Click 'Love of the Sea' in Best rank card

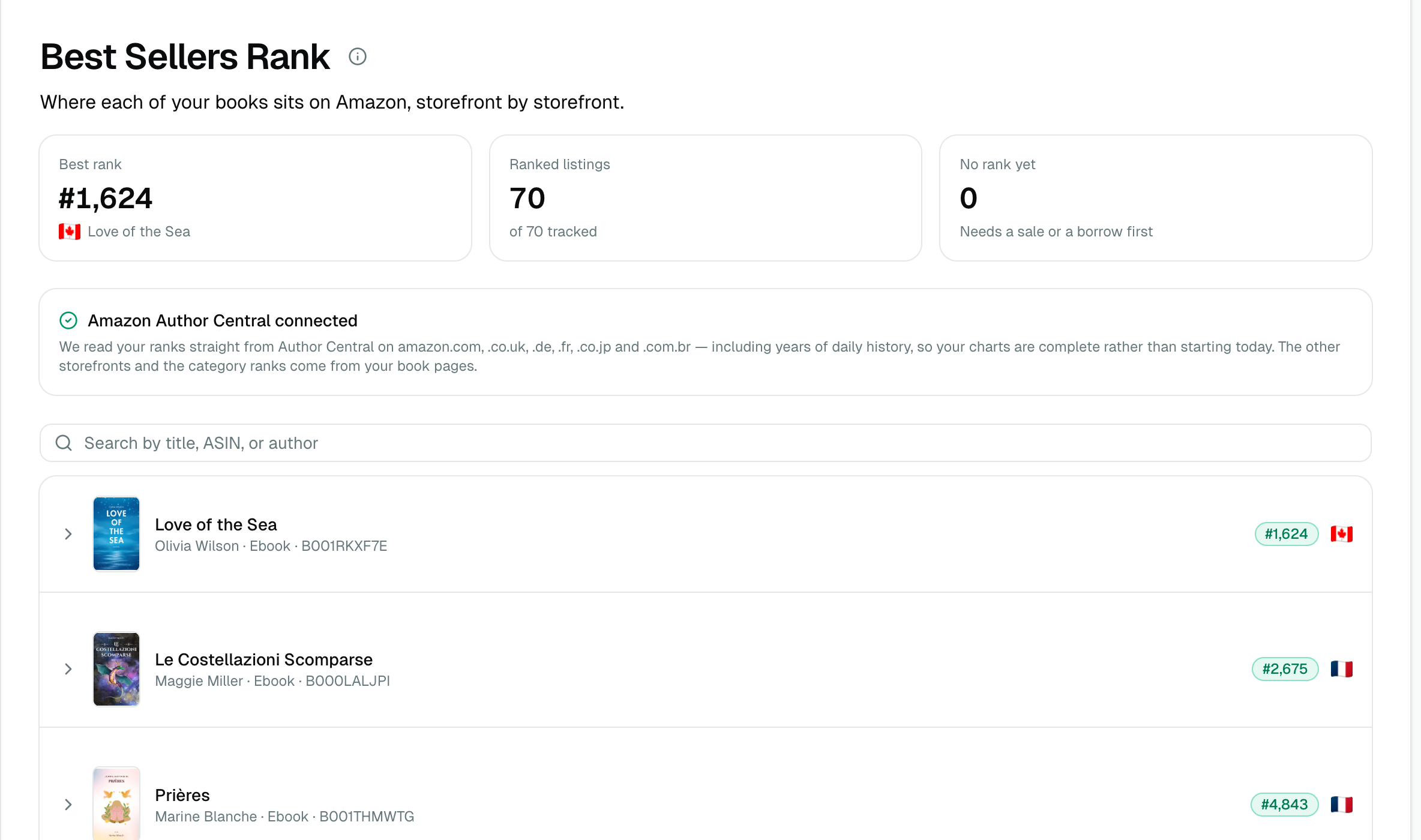[x=139, y=232]
